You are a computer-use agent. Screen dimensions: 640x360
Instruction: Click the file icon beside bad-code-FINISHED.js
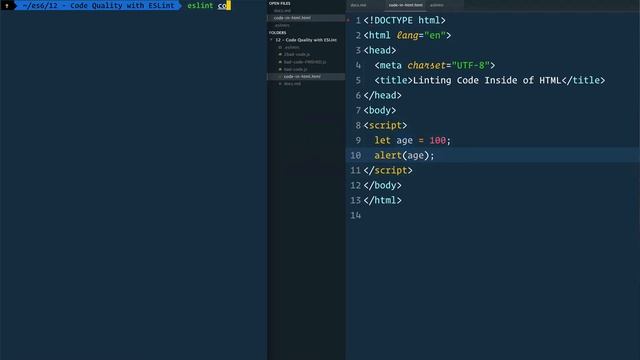pos(280,62)
